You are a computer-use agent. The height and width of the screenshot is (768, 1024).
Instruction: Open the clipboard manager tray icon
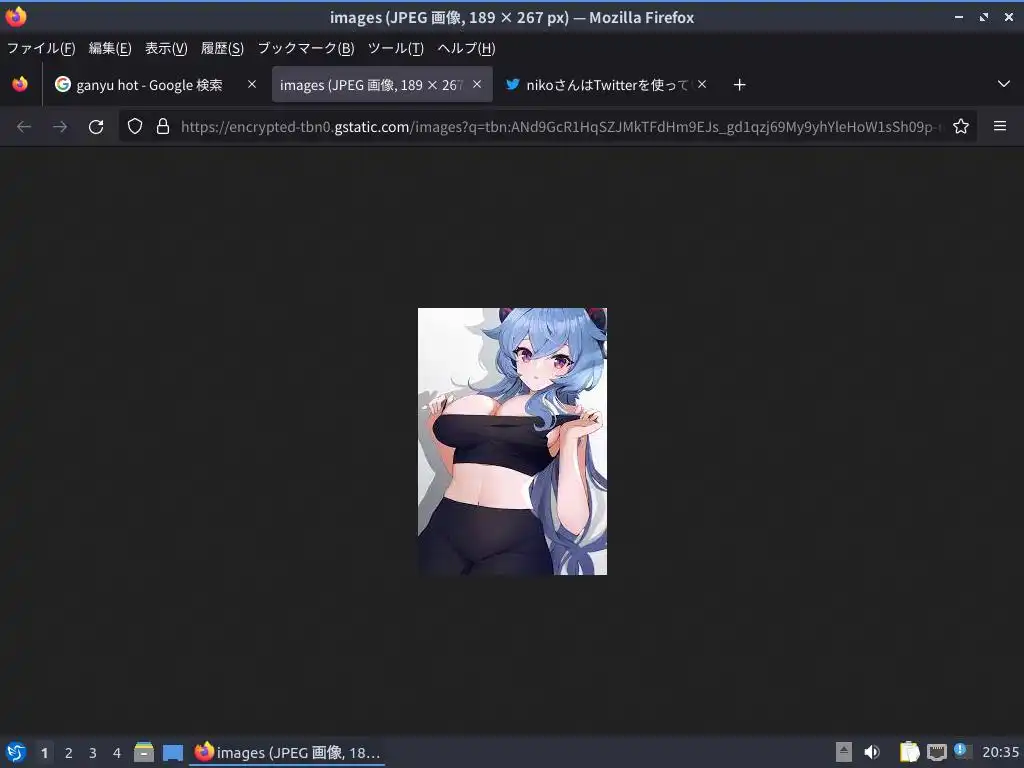pyautogui.click(x=909, y=752)
